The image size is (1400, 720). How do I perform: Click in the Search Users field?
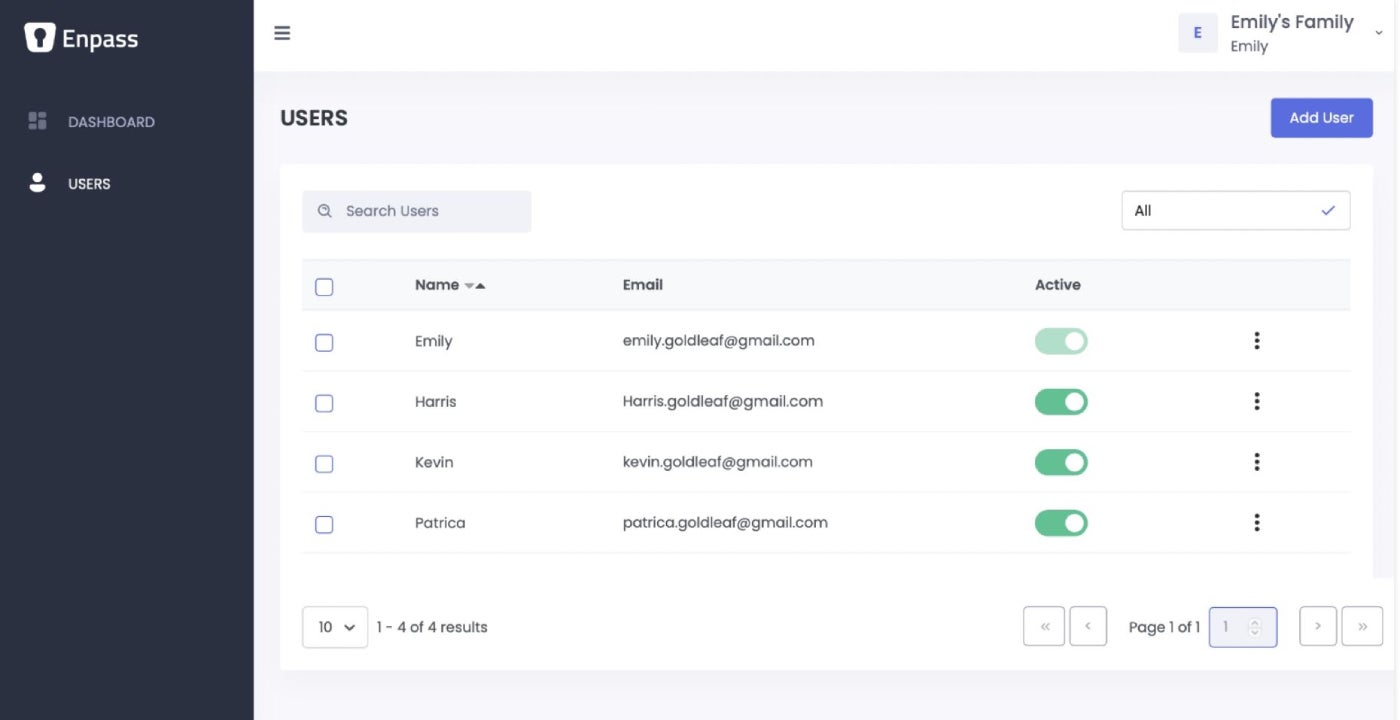[416, 211]
